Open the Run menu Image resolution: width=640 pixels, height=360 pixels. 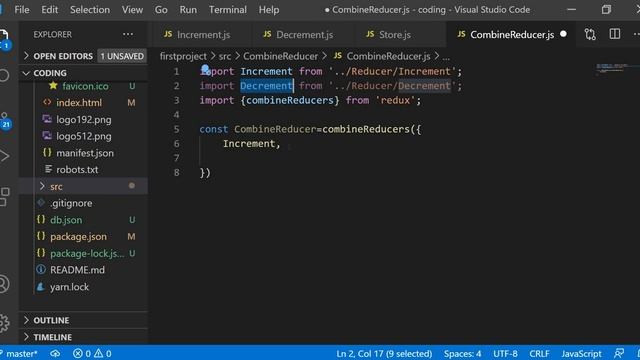click(188, 10)
